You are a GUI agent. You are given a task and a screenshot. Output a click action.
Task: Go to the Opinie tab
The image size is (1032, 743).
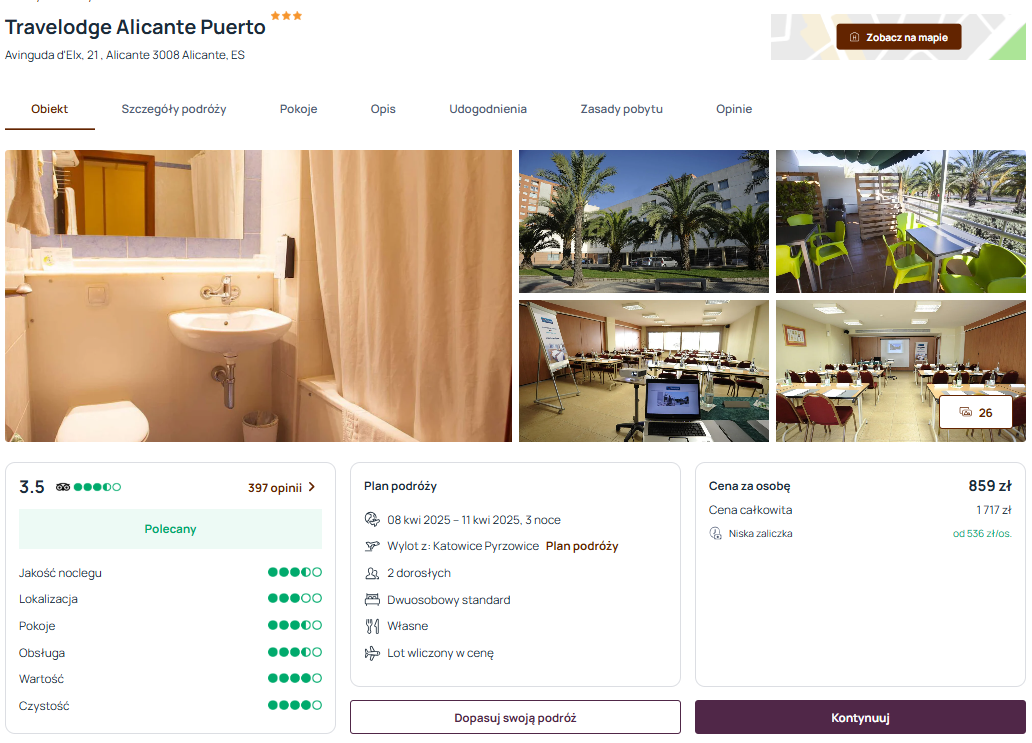click(x=734, y=109)
